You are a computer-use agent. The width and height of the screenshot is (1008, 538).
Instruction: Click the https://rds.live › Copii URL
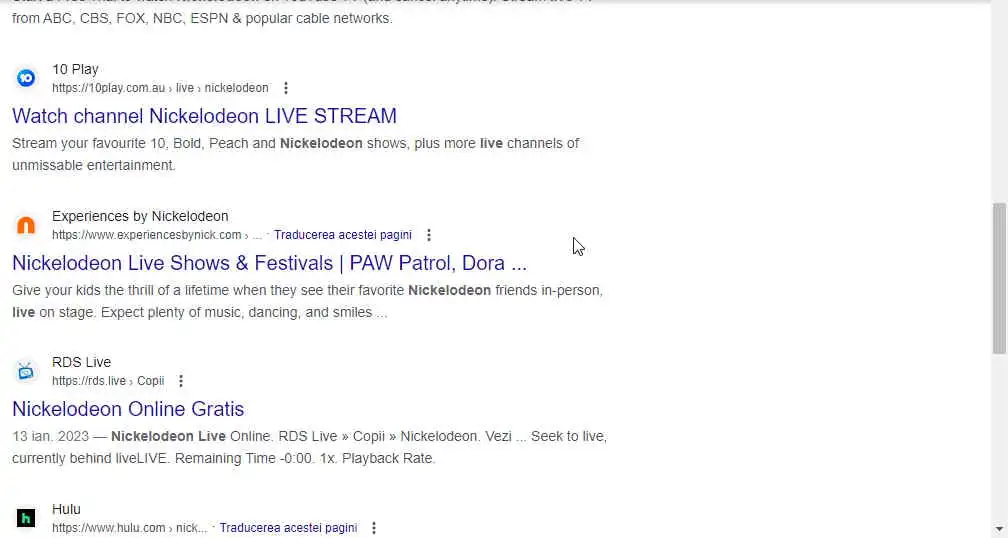point(108,381)
